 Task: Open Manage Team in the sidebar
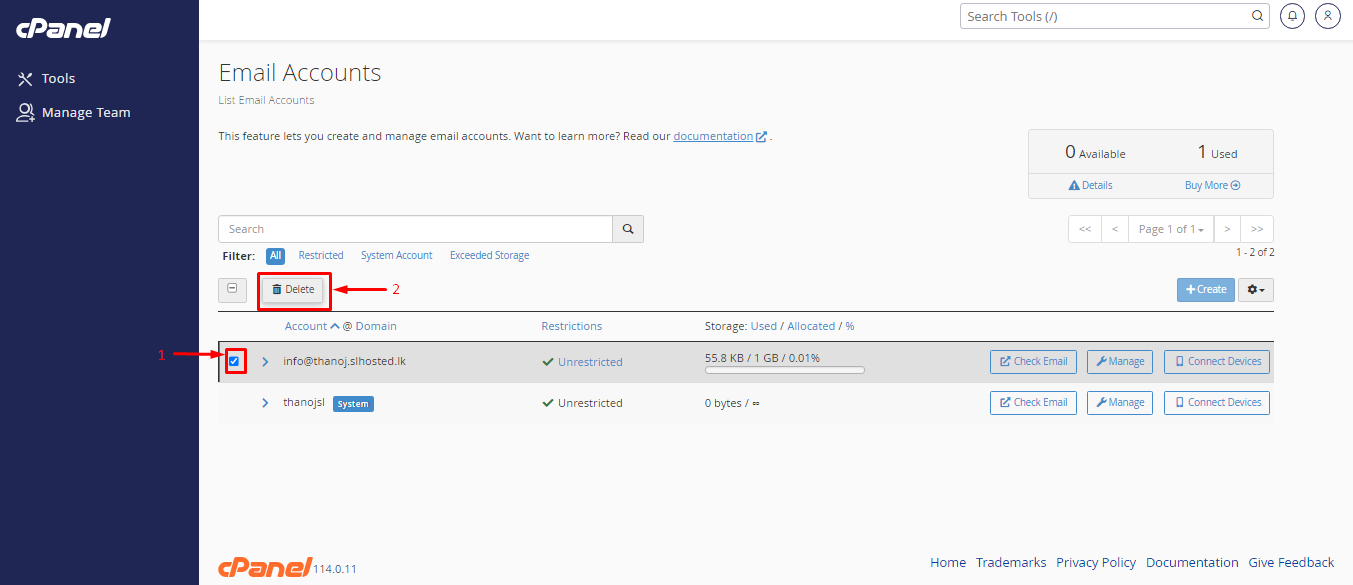[85, 112]
